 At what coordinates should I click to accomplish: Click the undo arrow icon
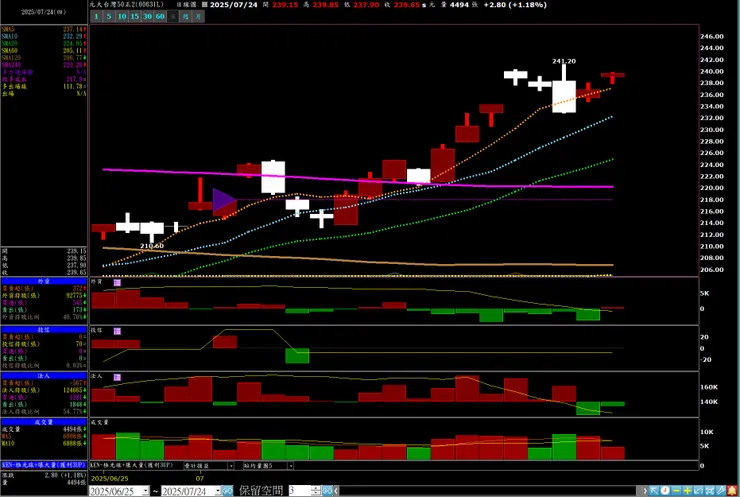pos(698,491)
